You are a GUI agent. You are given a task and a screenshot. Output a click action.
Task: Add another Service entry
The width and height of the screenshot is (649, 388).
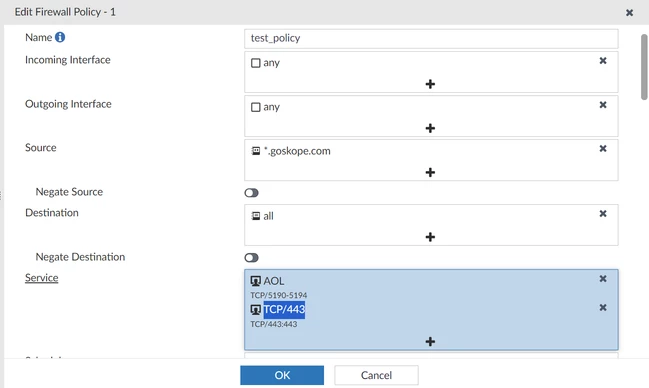click(x=430, y=341)
